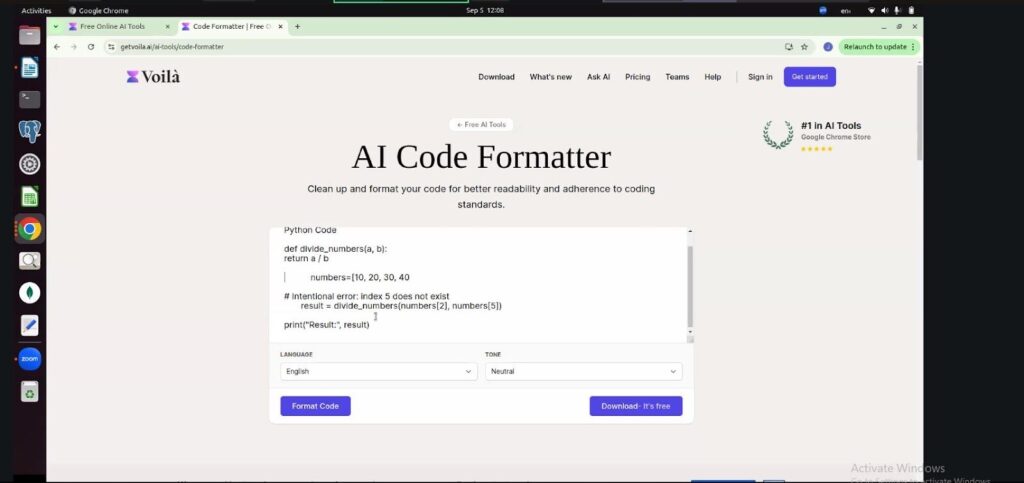Click the microphone indicator in top bar
The image size is (1024, 483).
[x=897, y=10]
